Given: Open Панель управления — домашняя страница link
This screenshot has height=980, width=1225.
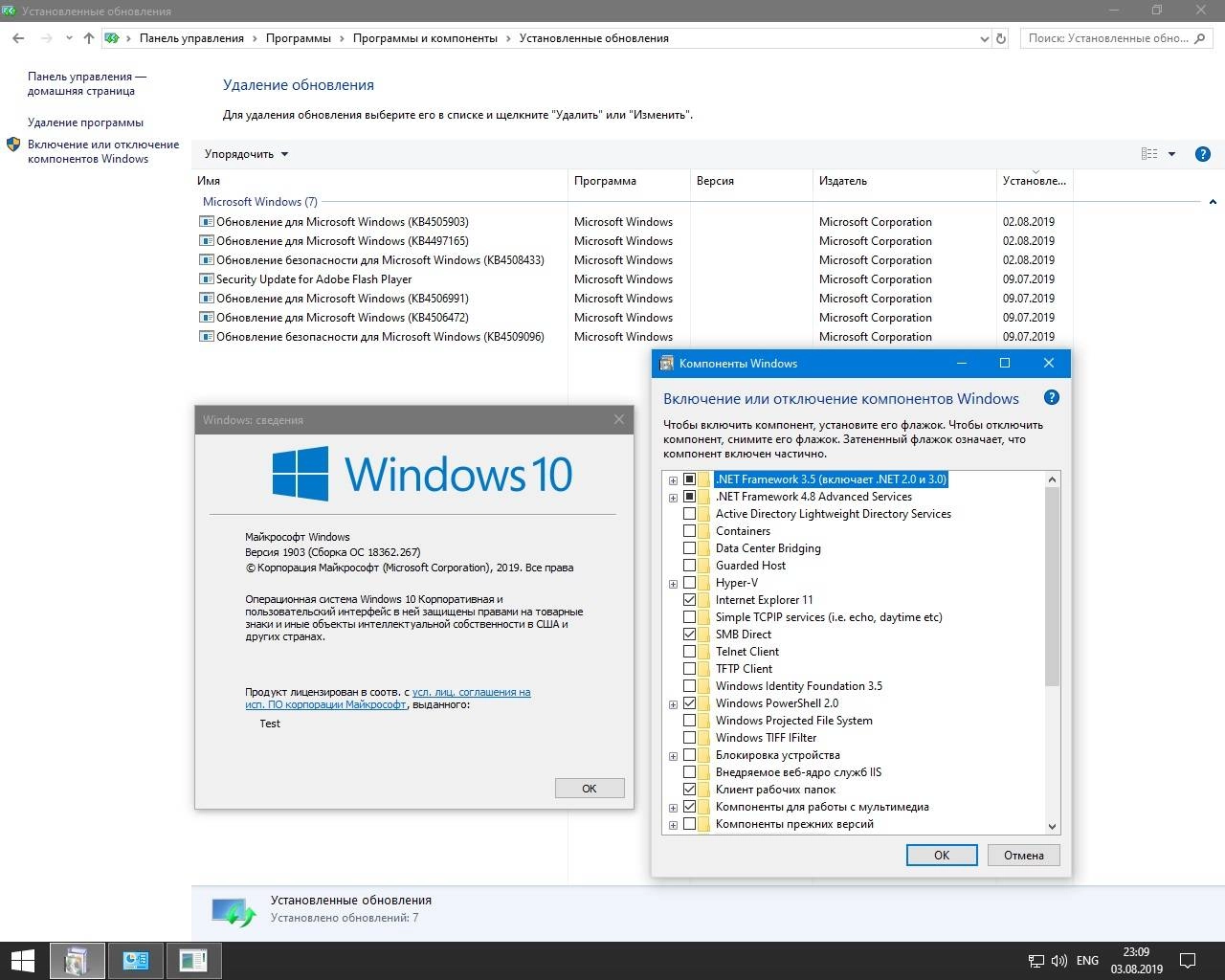Looking at the screenshot, I should [87, 83].
